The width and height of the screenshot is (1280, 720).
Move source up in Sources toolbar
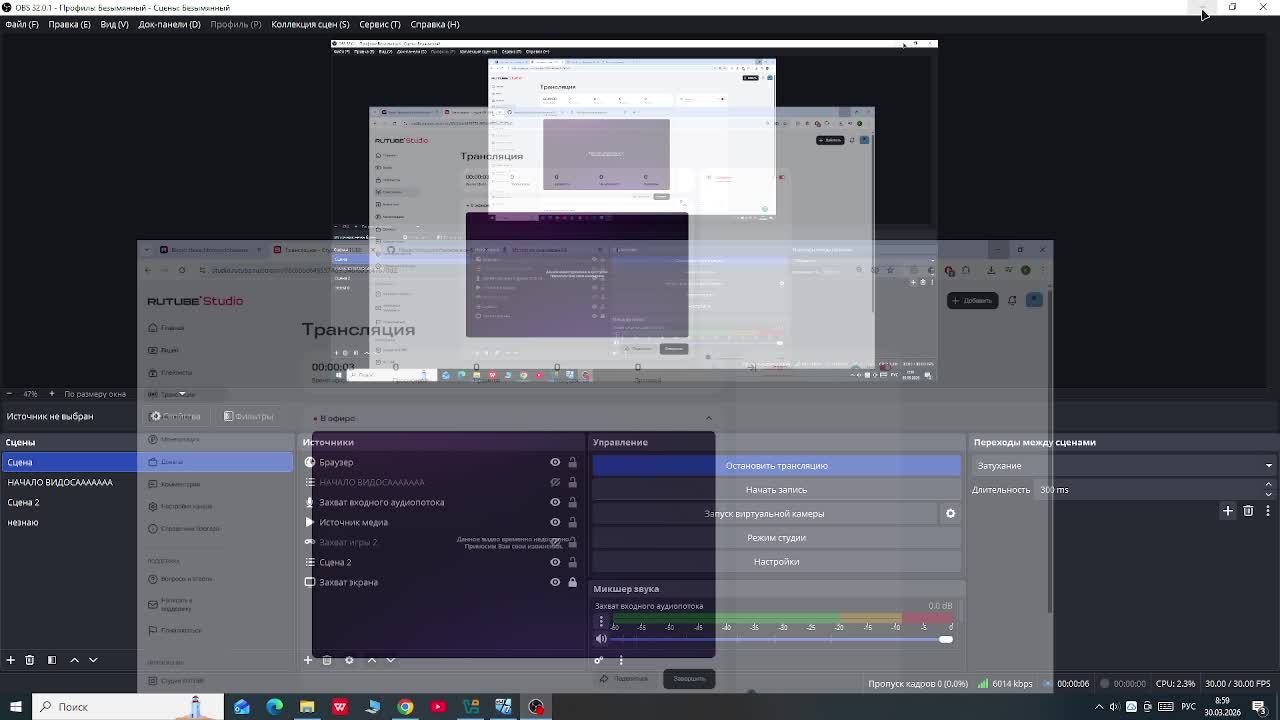[x=372, y=660]
